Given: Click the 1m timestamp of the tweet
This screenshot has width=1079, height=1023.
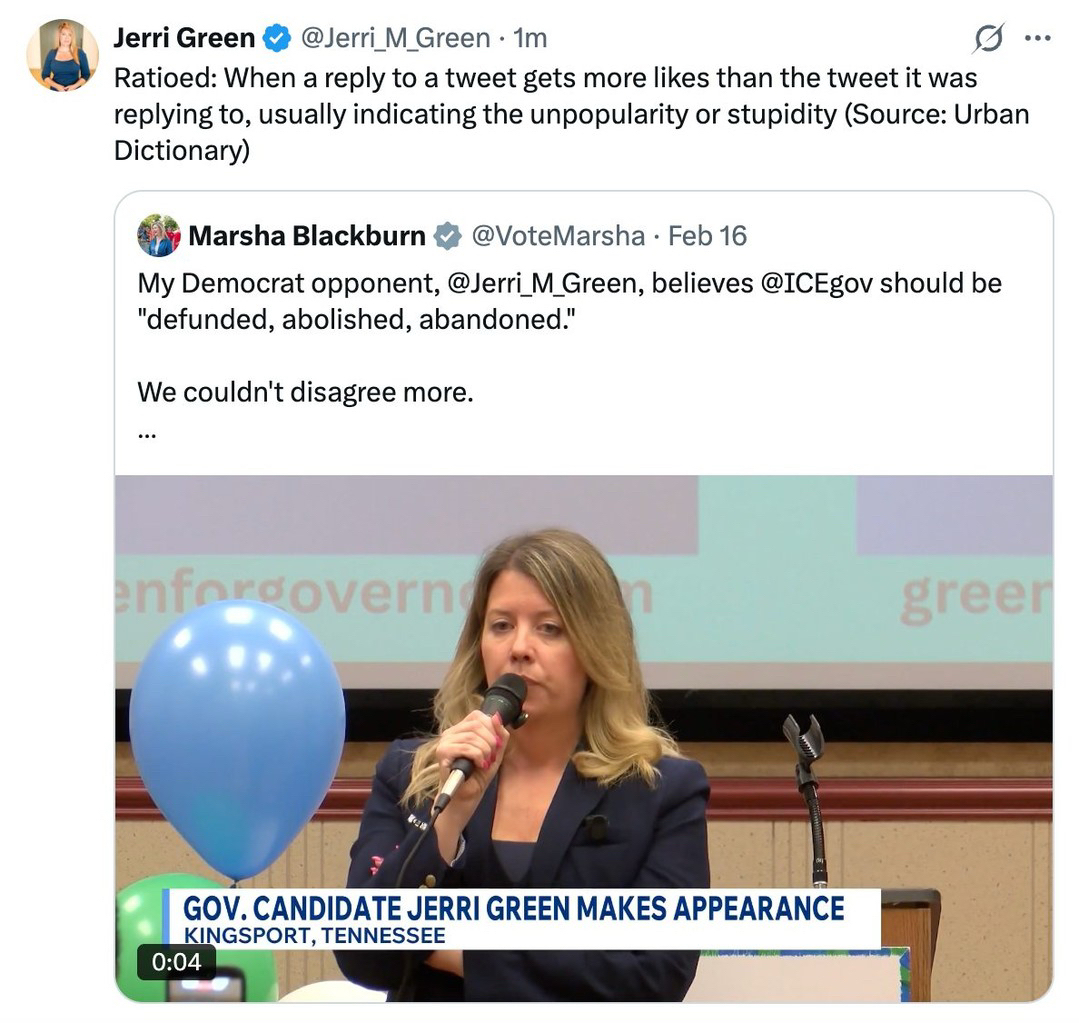Looking at the screenshot, I should pyautogui.click(x=530, y=39).
